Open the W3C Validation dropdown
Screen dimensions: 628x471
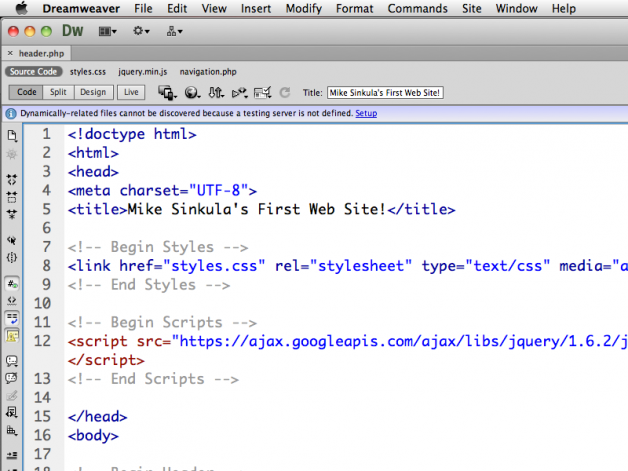[240, 93]
